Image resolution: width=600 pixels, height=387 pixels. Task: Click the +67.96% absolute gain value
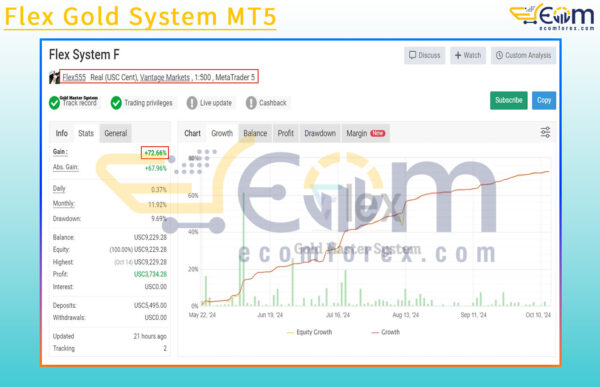(156, 168)
